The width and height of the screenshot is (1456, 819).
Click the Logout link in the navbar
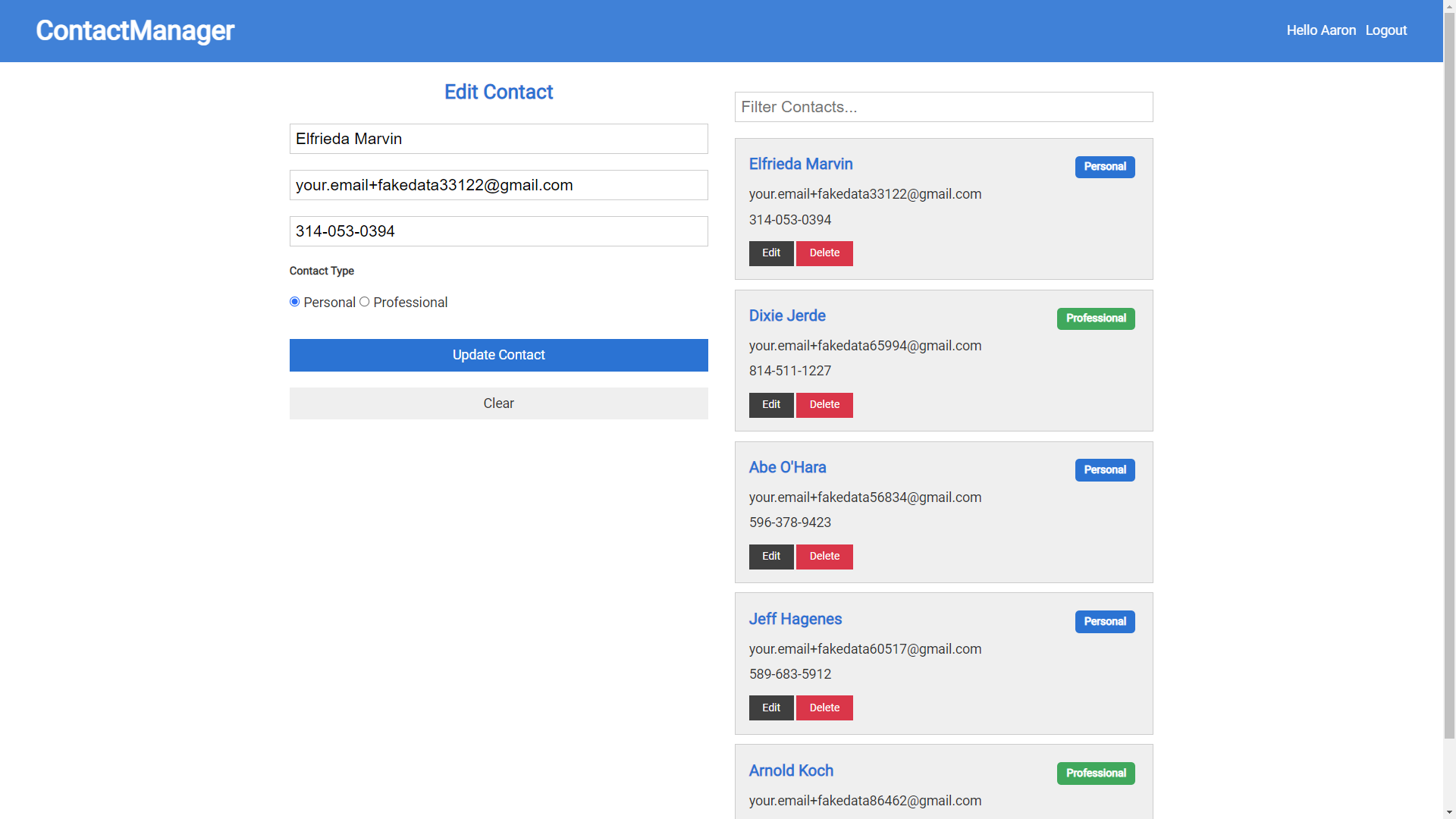coord(1386,30)
